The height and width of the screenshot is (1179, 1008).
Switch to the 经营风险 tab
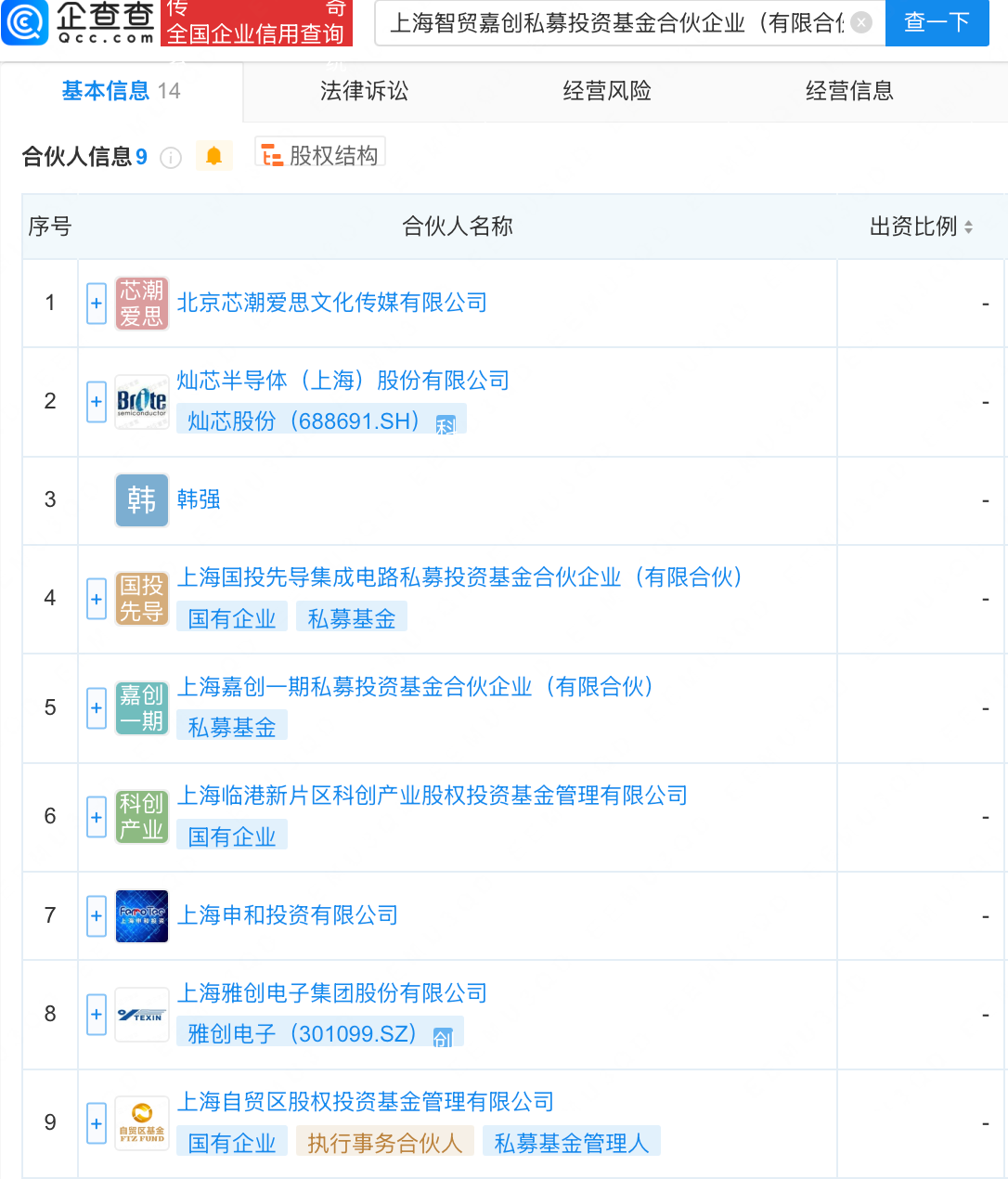point(607,91)
